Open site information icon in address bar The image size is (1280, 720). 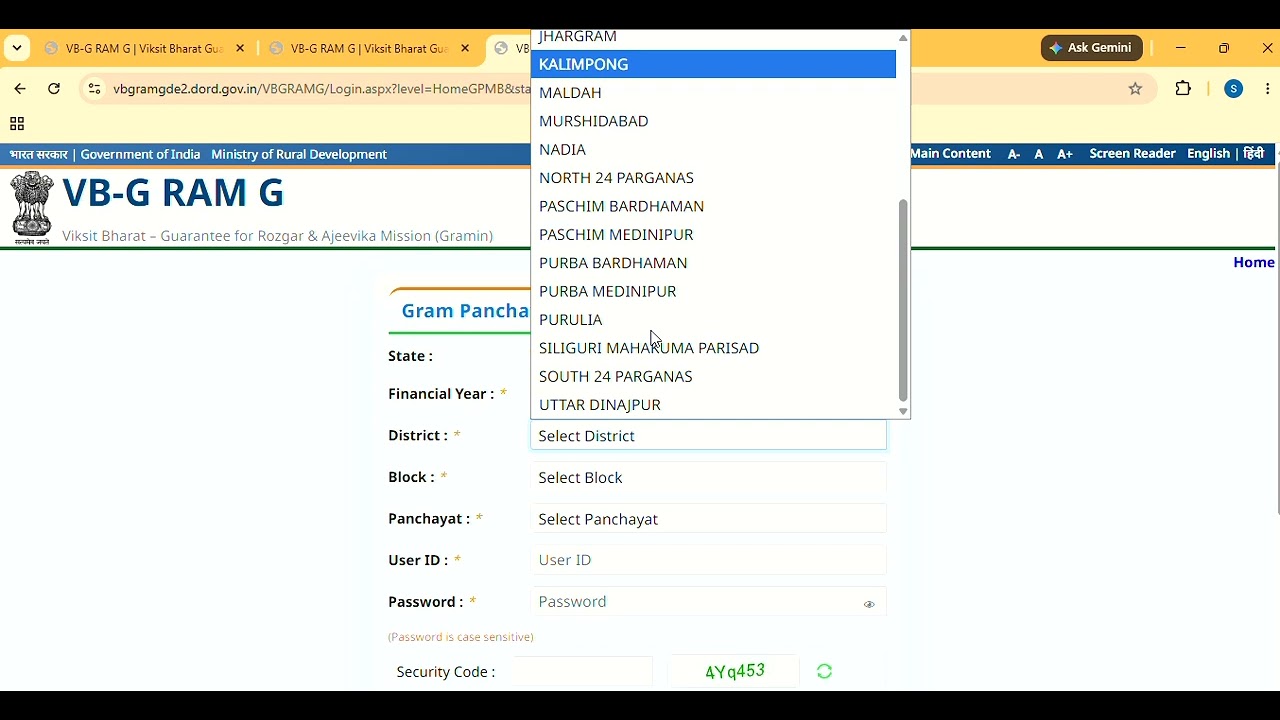click(x=94, y=89)
